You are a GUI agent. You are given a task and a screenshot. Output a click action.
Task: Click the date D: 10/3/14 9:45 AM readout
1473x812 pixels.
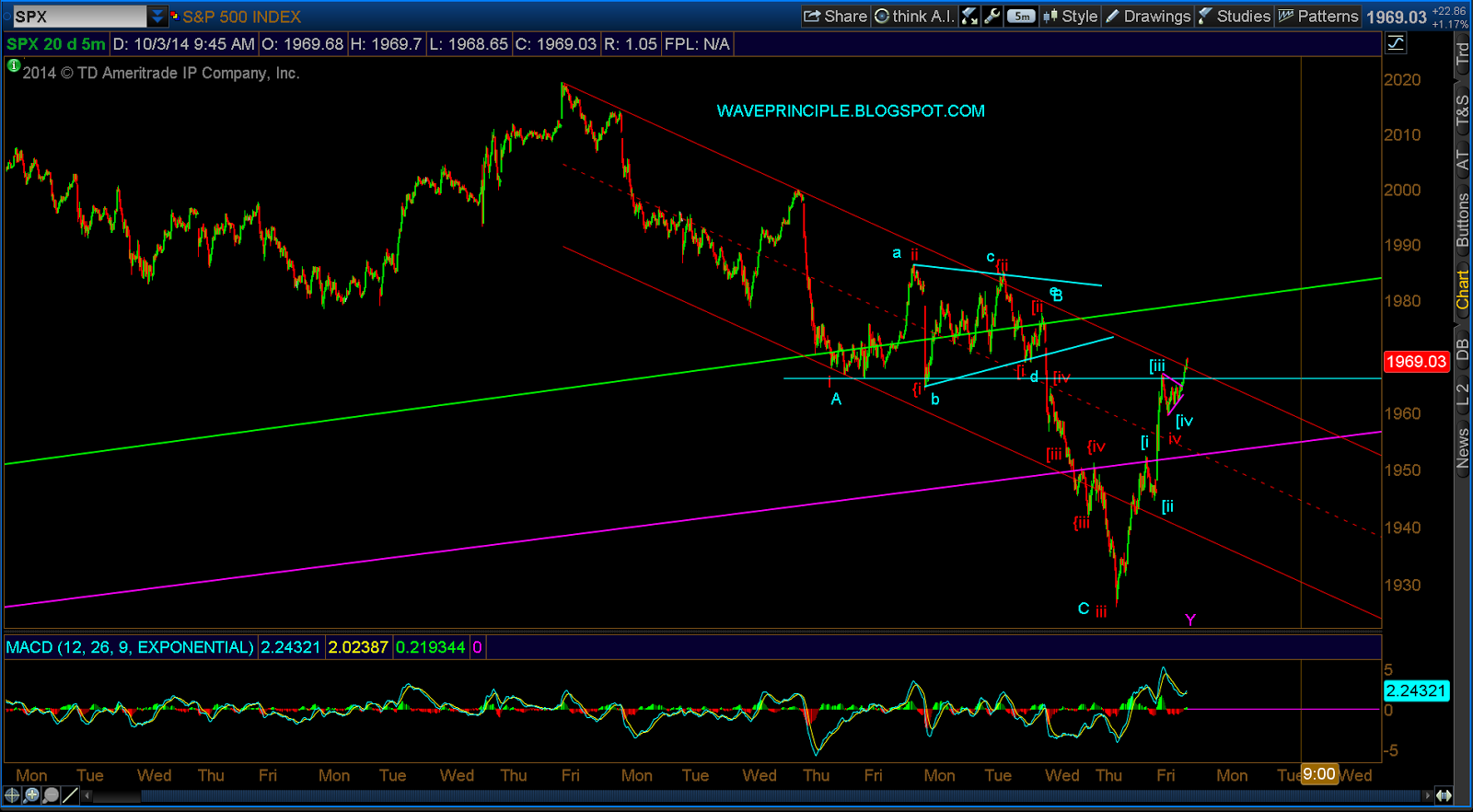click(x=184, y=44)
